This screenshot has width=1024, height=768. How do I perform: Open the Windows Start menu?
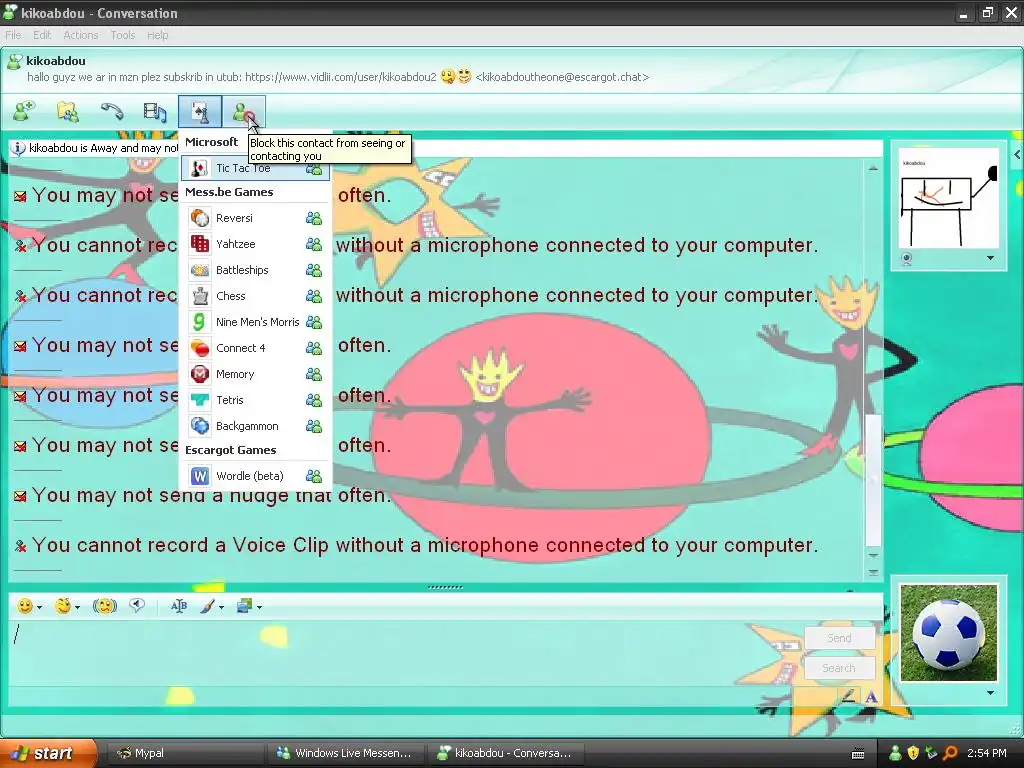click(x=48, y=753)
